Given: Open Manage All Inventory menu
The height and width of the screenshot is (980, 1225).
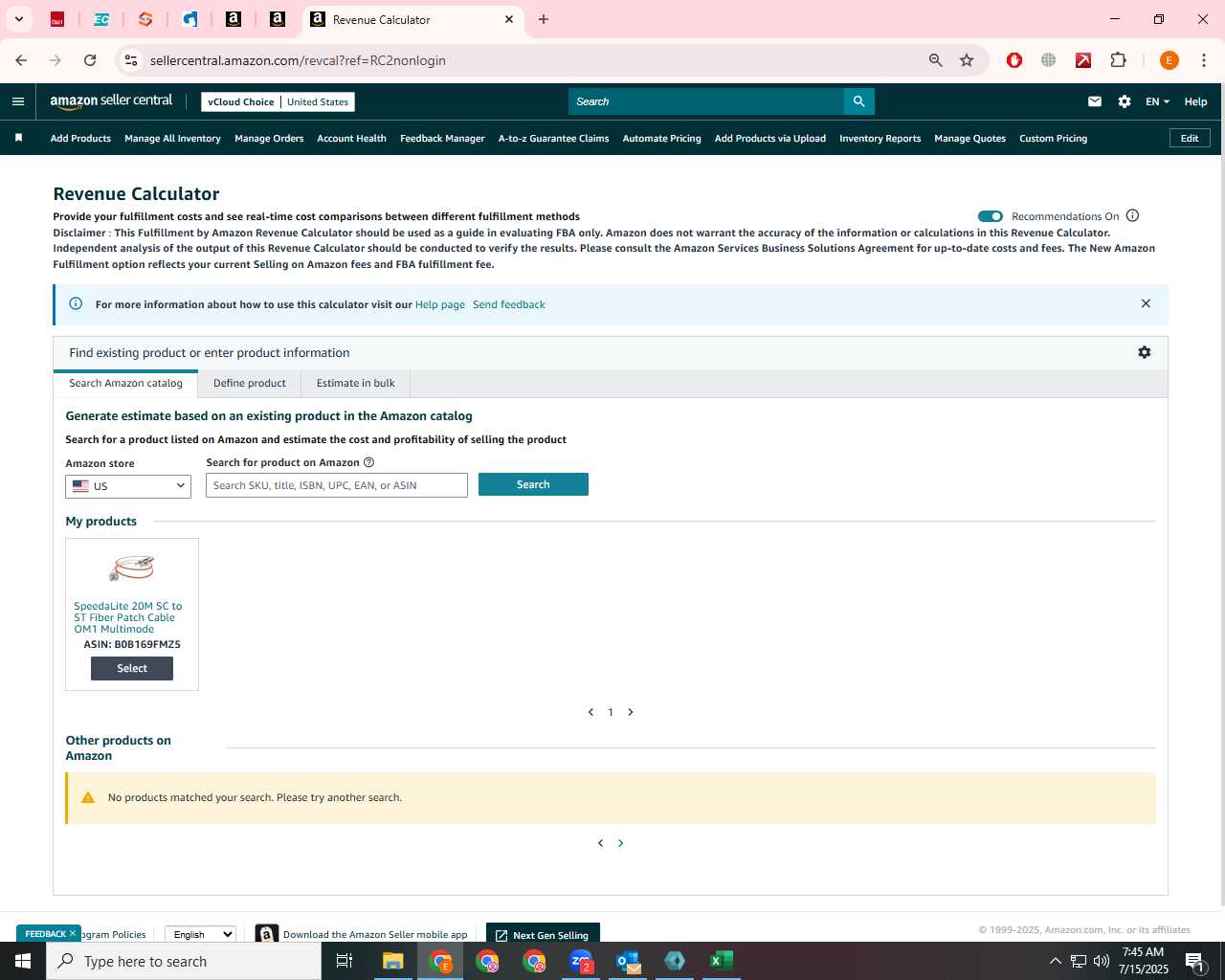Looking at the screenshot, I should pos(172,139).
